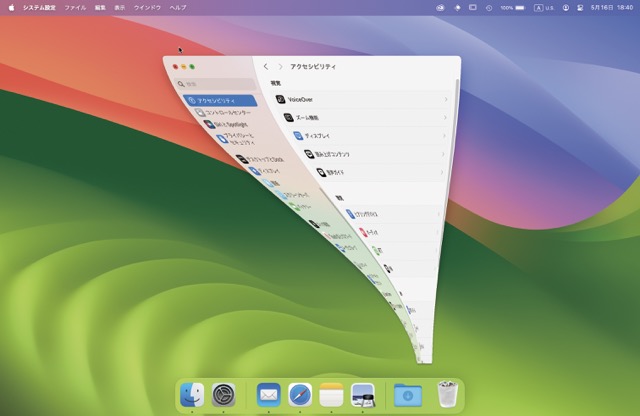Open Control Center in menu bar

pos(580,8)
